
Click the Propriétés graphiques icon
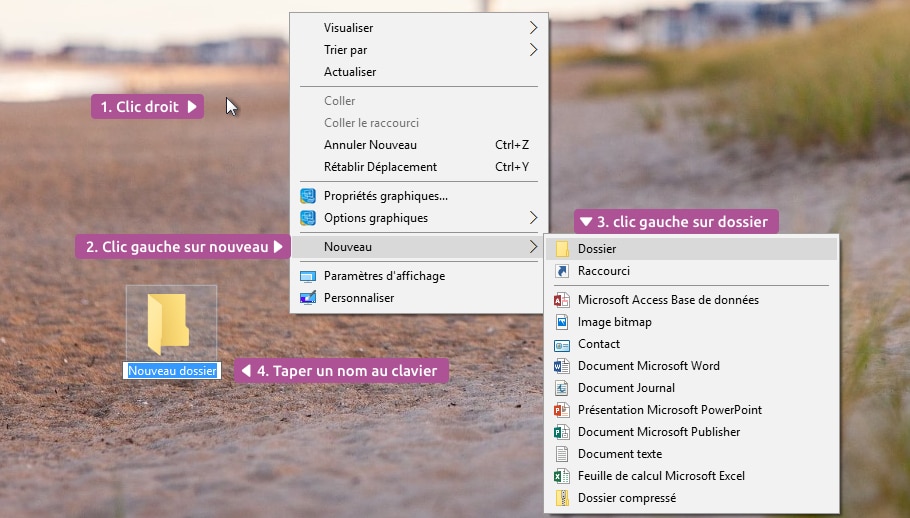tap(308, 196)
